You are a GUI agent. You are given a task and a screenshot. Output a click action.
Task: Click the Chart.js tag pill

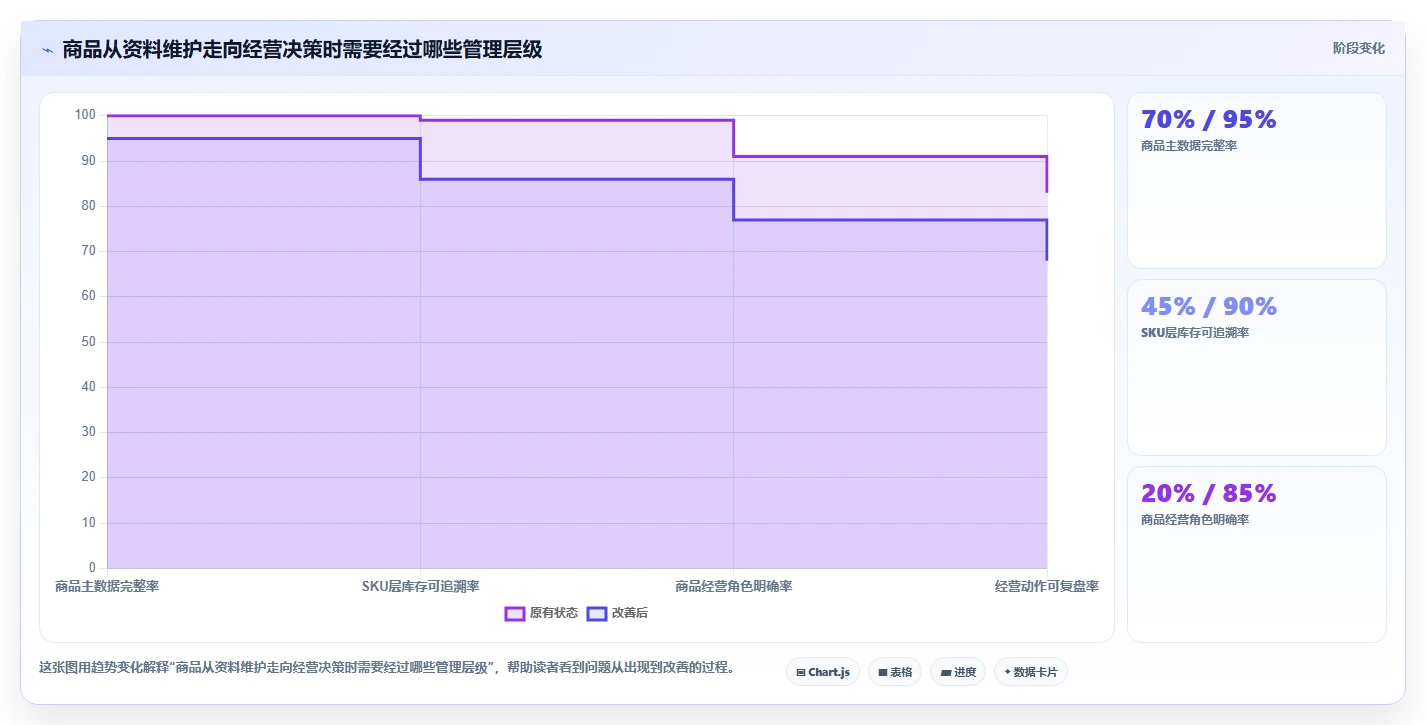tap(822, 672)
